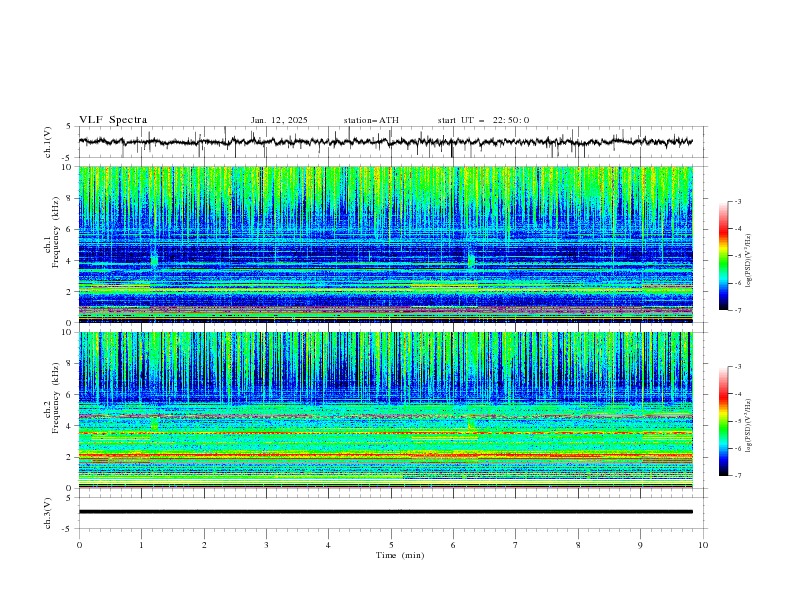Click the ch.2 colorbar log(PSD) label
Image resolution: width=792 pixels, height=612 pixels.
click(x=748, y=426)
